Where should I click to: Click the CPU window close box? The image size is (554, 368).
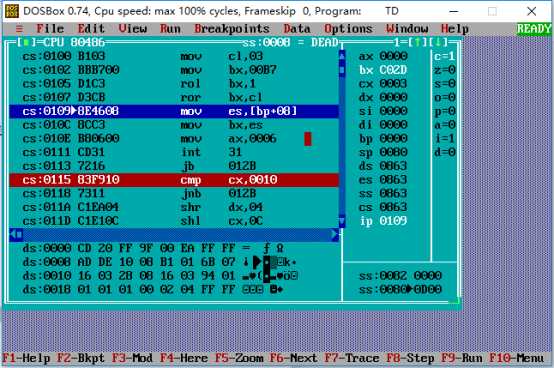click(x=26, y=43)
